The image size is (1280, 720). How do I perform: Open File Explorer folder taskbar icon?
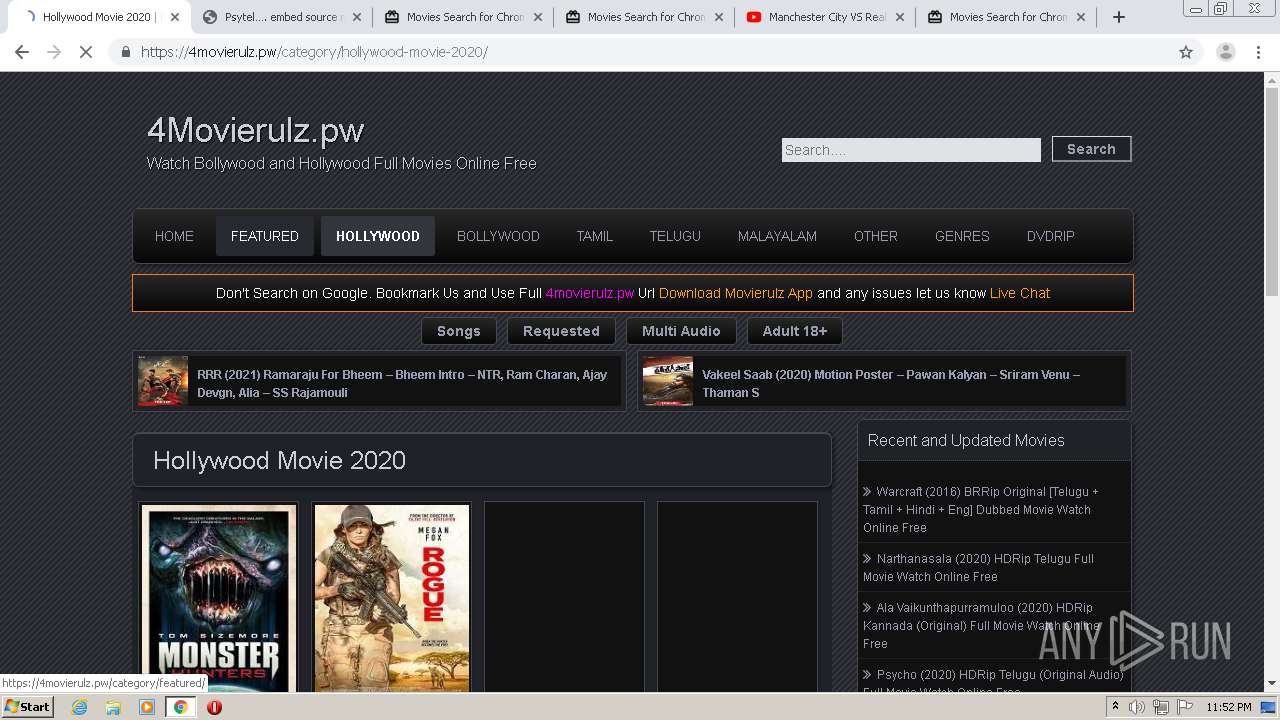[x=113, y=707]
